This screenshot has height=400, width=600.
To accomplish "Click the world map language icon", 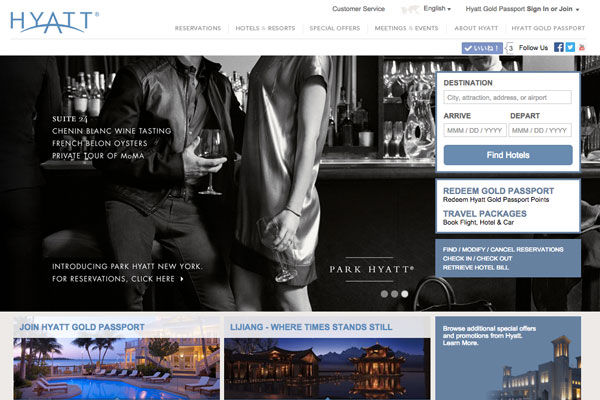I will pos(410,10).
